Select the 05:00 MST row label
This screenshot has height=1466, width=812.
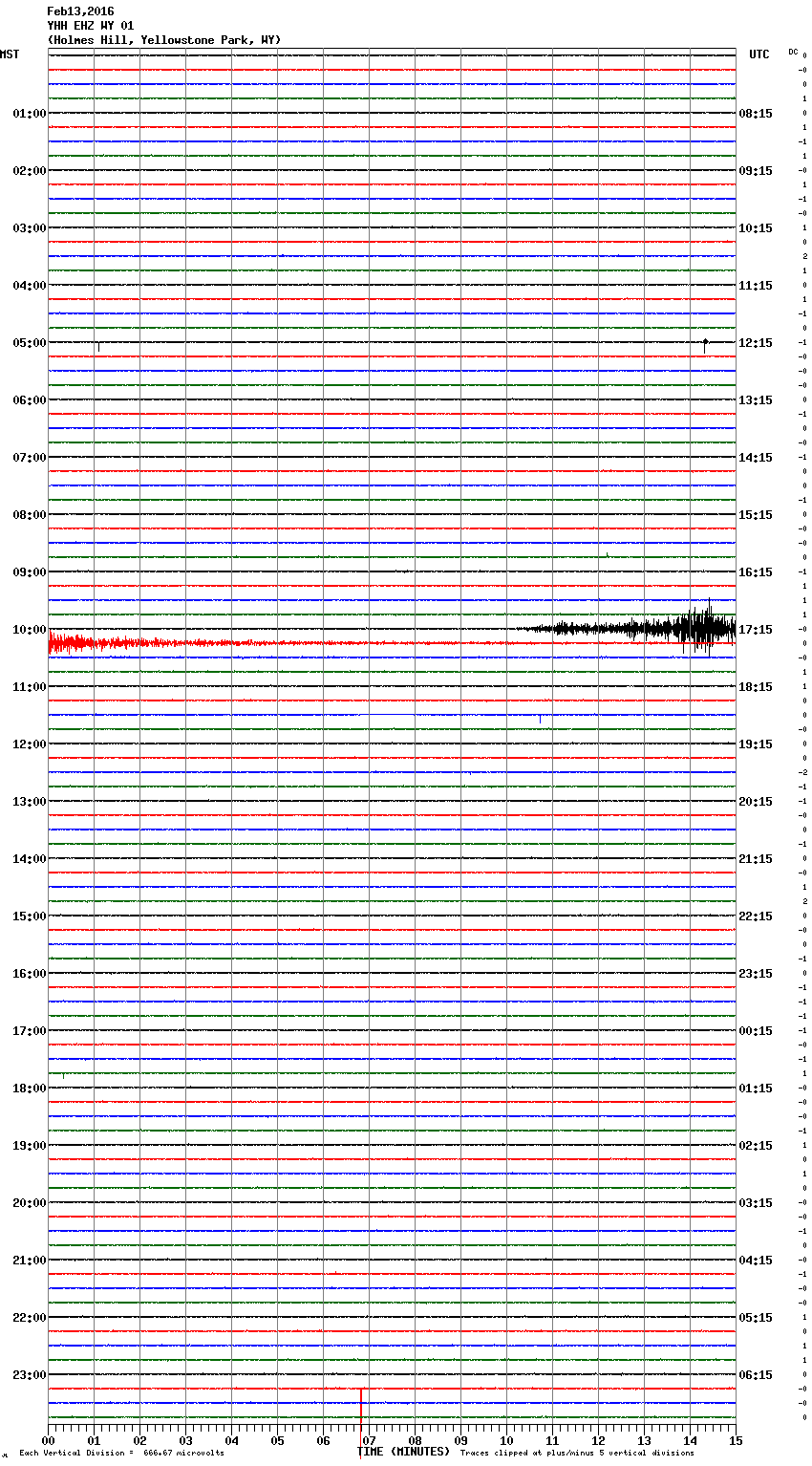click(29, 343)
